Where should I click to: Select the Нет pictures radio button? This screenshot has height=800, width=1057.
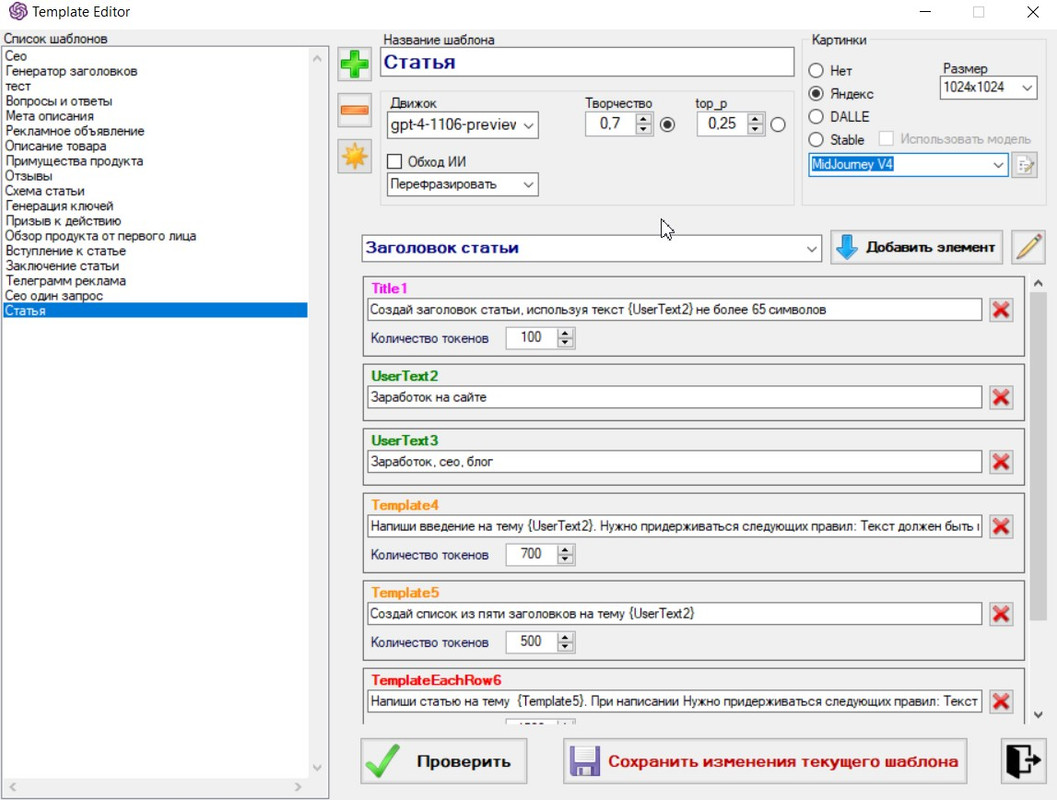816,71
